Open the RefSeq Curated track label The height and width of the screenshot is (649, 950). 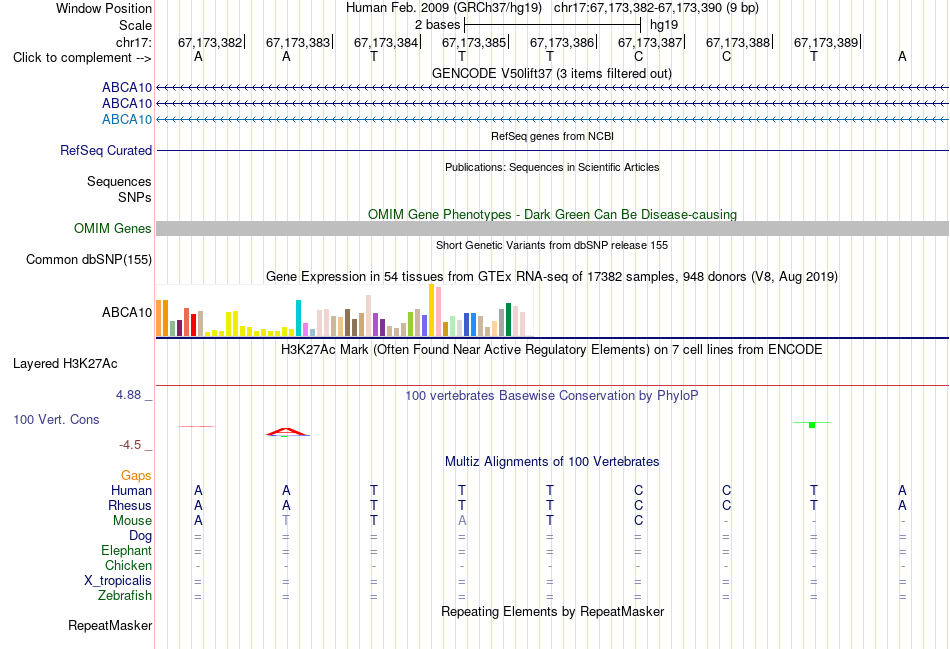click(x=106, y=150)
